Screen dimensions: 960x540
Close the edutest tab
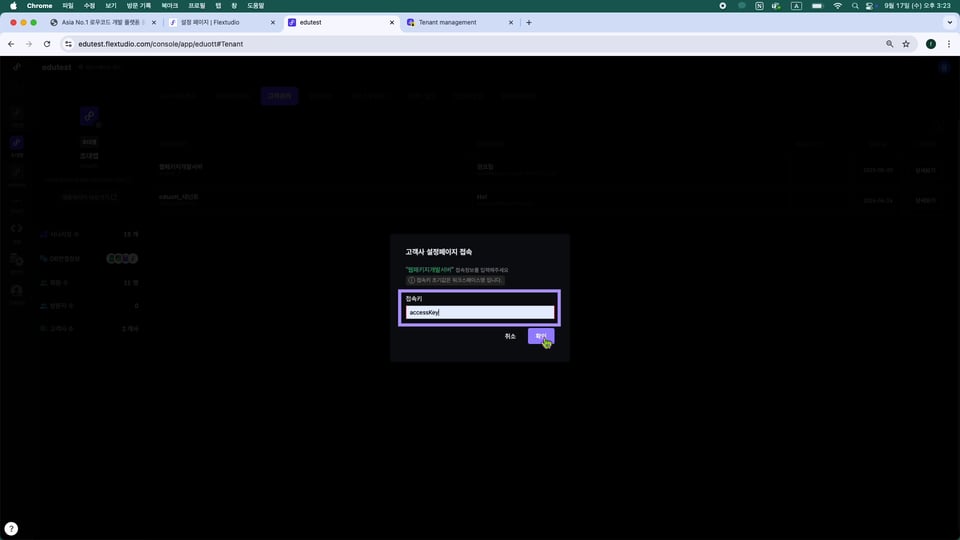coord(392,23)
